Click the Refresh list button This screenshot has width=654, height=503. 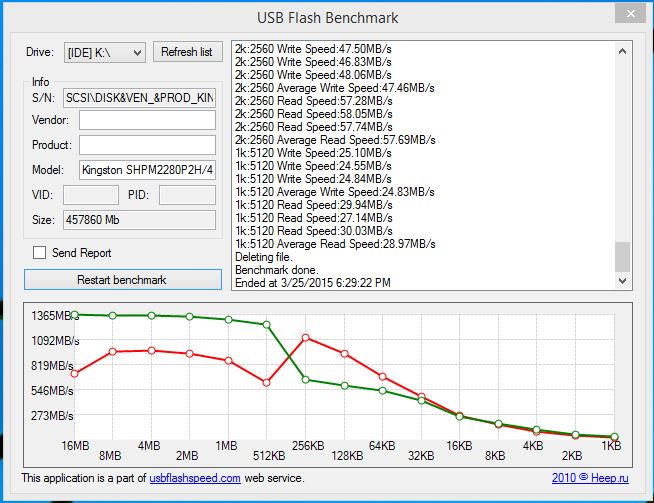187,52
